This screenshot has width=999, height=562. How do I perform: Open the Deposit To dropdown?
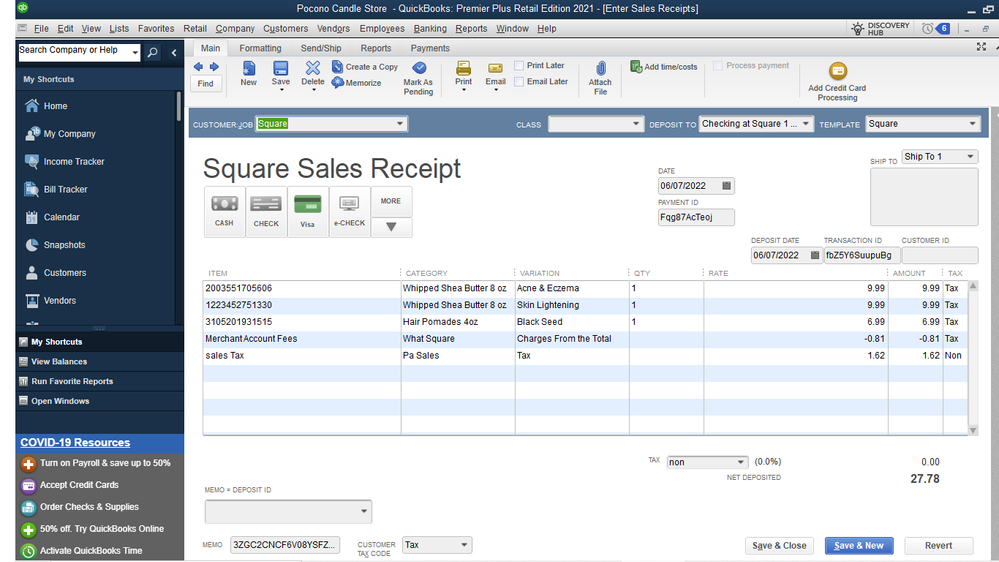(806, 124)
